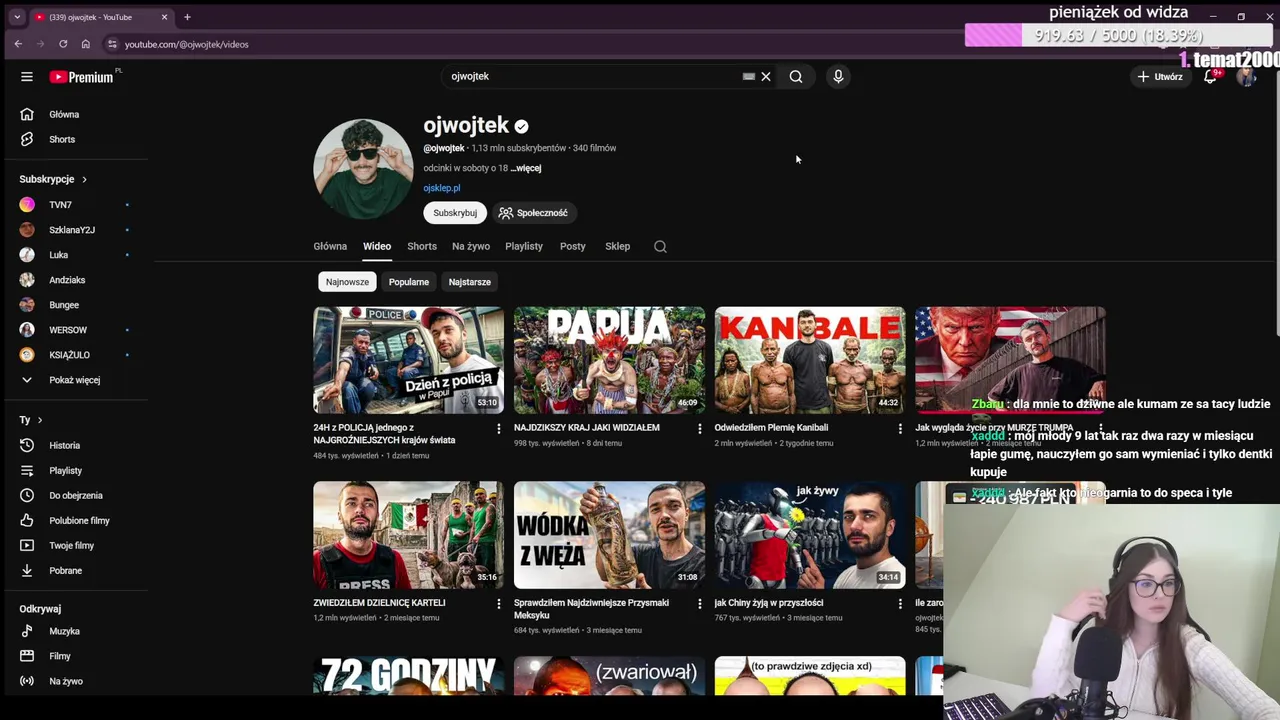Search within channel using magnifier icon
The height and width of the screenshot is (720, 1280).
pos(660,246)
